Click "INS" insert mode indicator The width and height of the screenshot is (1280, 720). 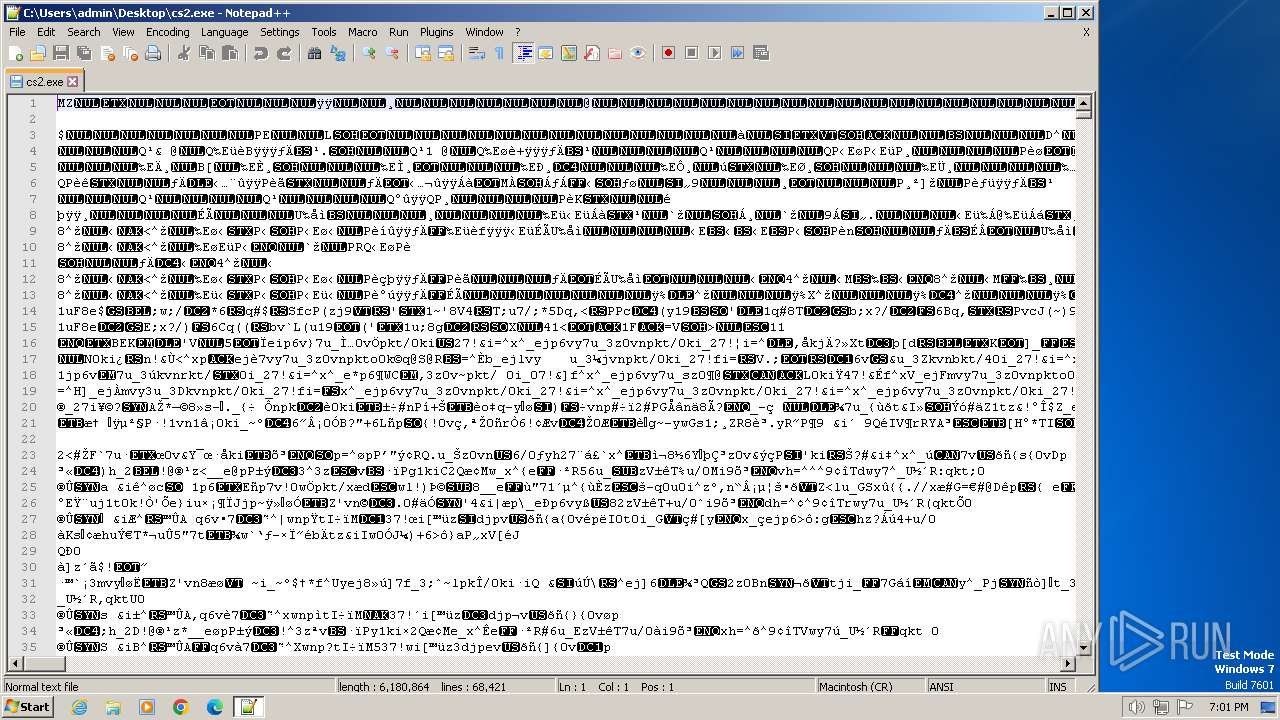[x=1058, y=687]
